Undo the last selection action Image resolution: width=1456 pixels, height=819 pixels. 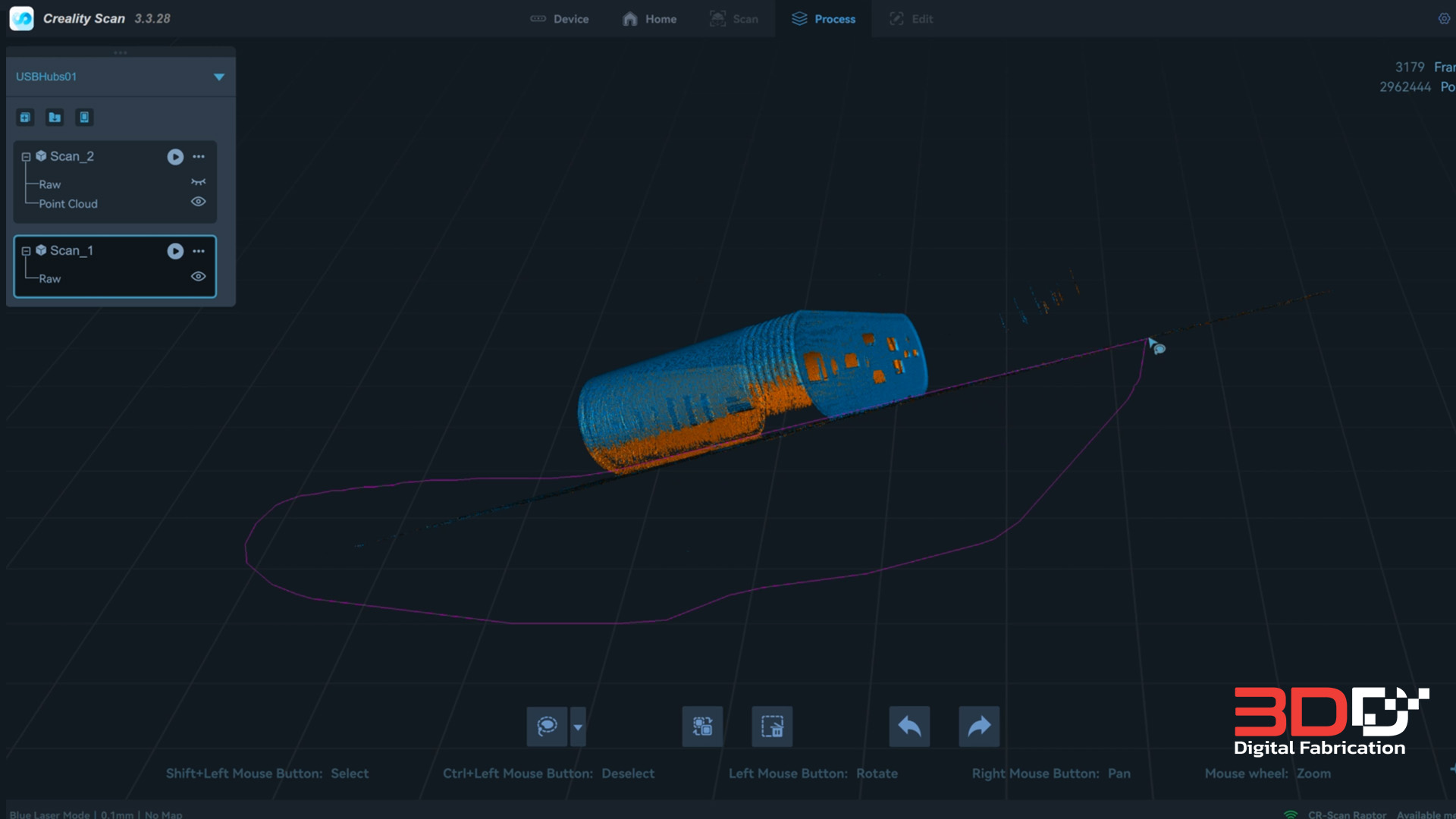click(909, 726)
